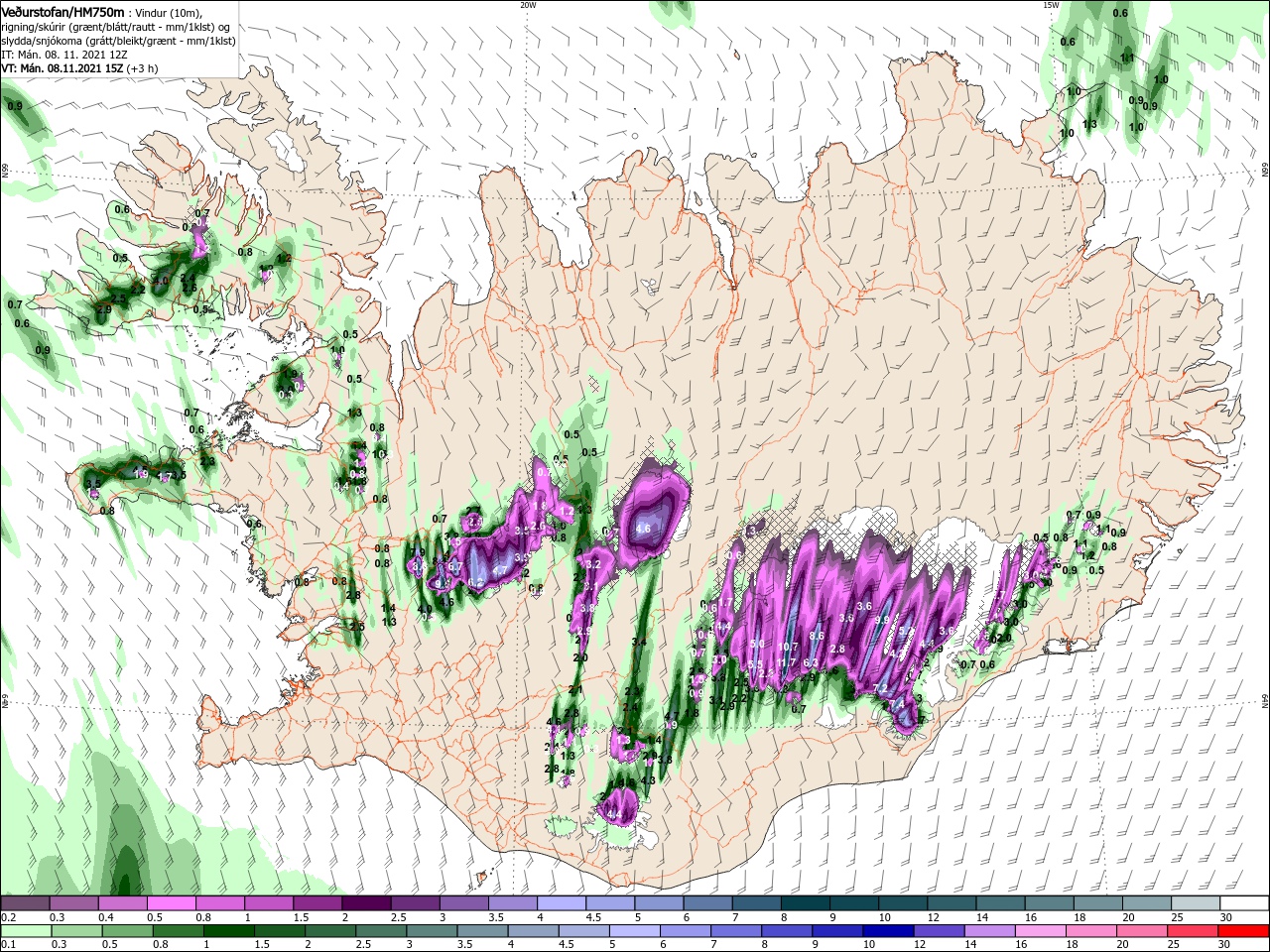Select the darkest purple swatch labeled 2
The width and height of the screenshot is (1270, 952).
[x=365, y=903]
